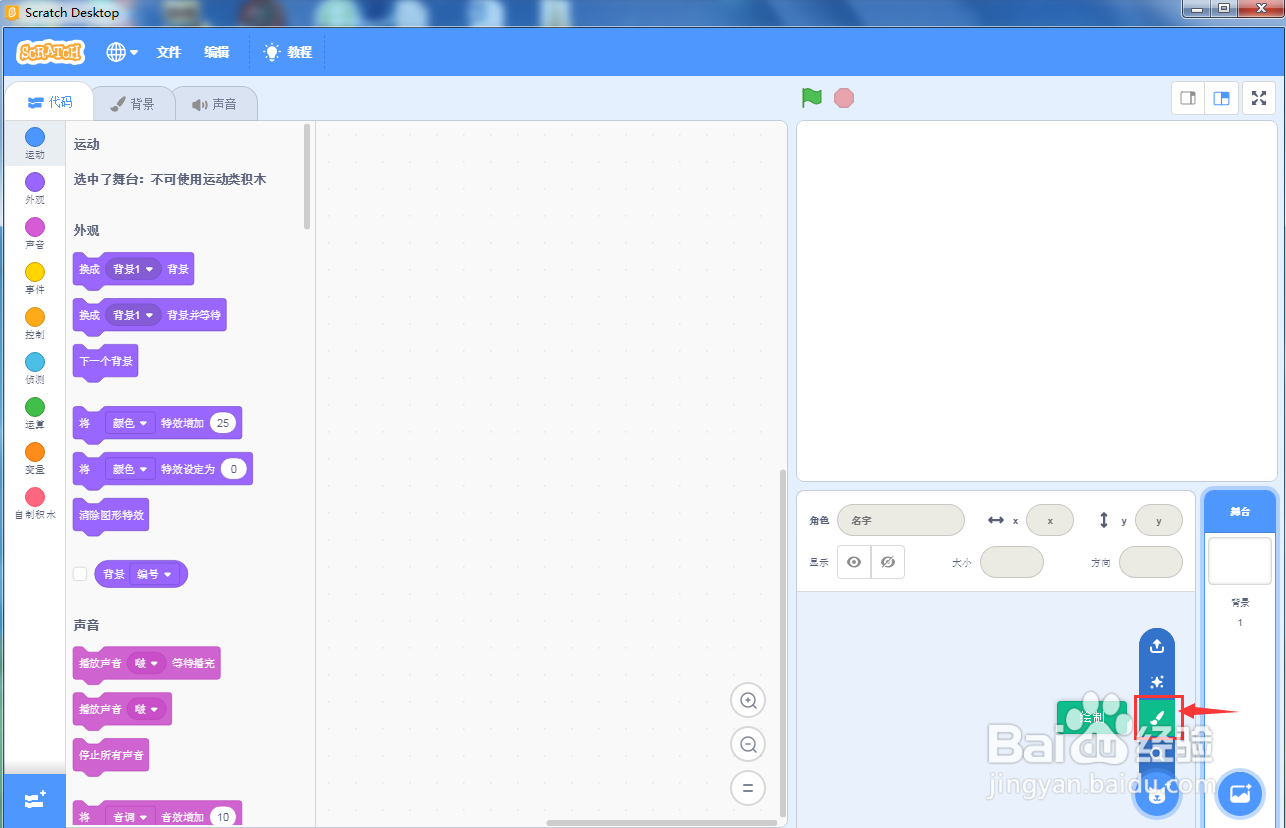
Task: Open 颜色 dropdown in 特效增加 block
Action: 130,423
